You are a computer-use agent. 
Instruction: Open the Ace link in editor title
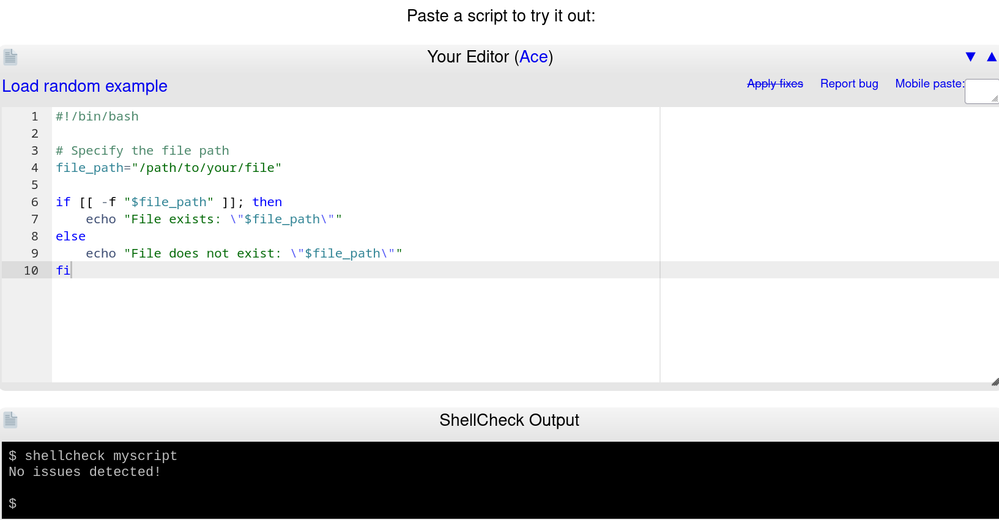coord(534,57)
